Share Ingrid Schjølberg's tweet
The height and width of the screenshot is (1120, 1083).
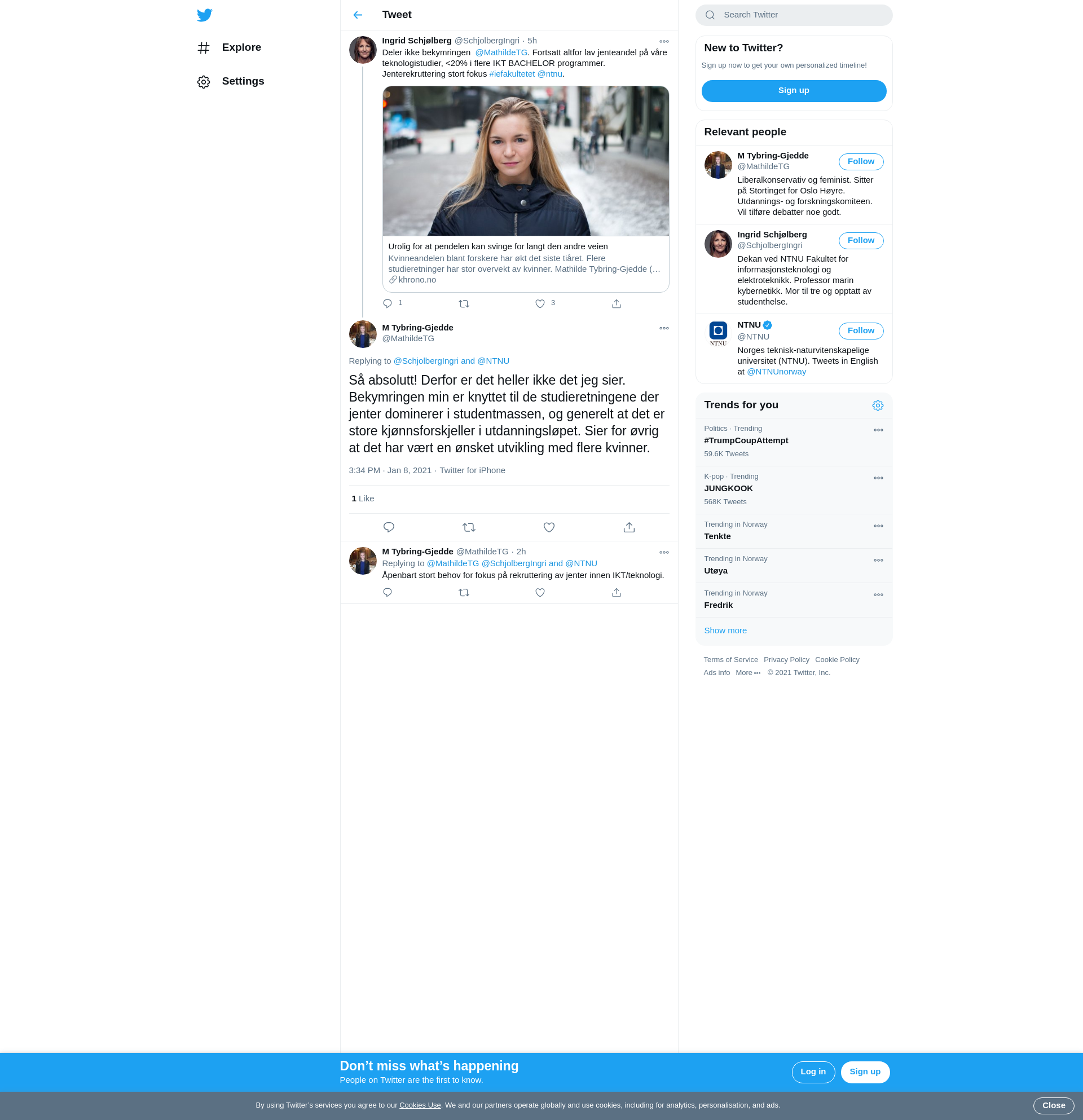[x=616, y=303]
